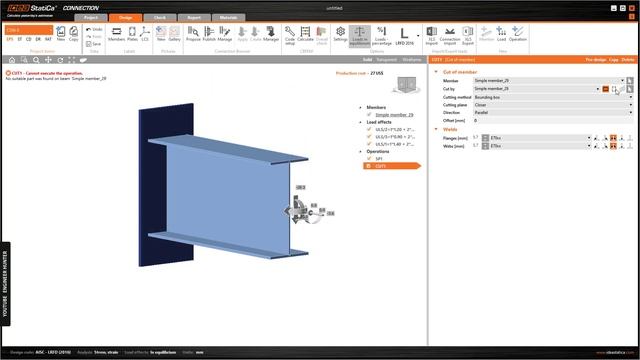Image resolution: width=640 pixels, height=360 pixels.
Task: Click the zoom all fit icon
Action: (72, 60)
